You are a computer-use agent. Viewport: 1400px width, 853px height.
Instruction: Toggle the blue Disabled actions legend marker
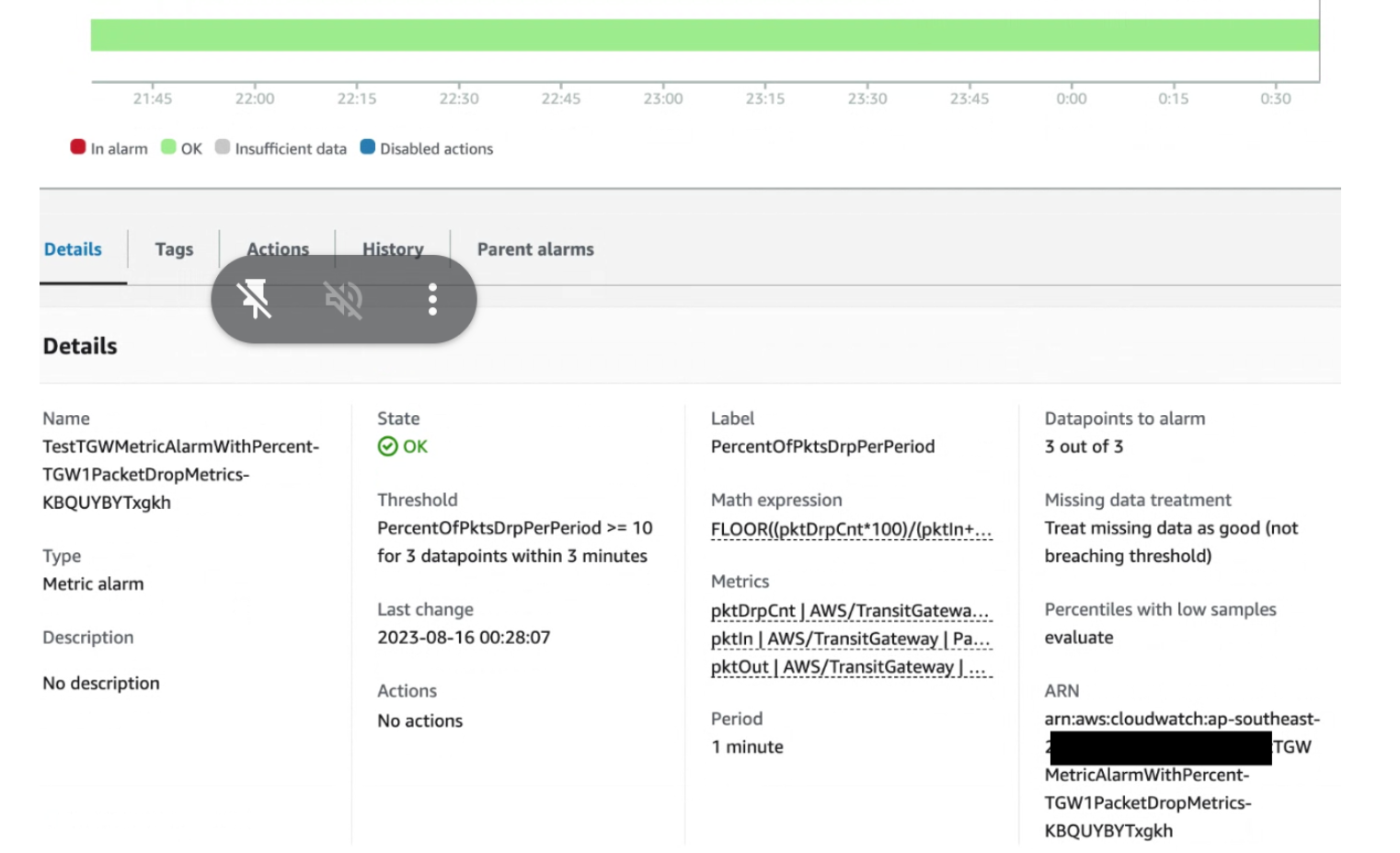tap(367, 146)
